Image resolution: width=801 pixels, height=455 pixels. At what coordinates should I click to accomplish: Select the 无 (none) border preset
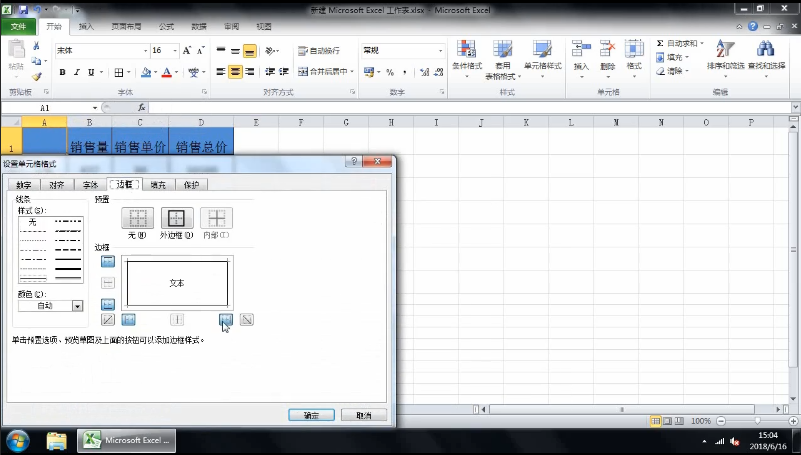click(137, 219)
